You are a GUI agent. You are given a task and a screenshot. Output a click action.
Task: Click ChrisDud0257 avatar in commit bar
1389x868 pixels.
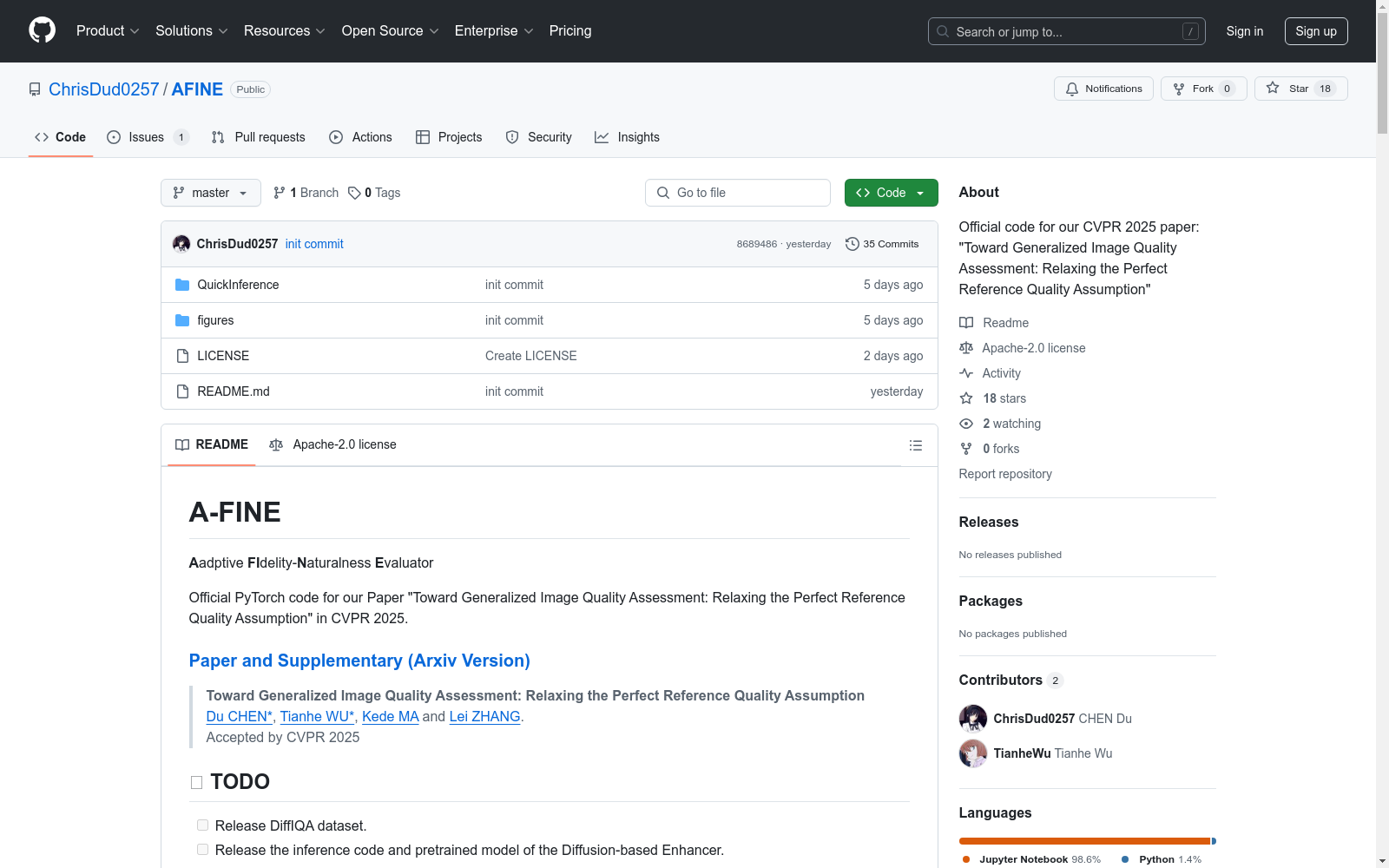click(181, 244)
